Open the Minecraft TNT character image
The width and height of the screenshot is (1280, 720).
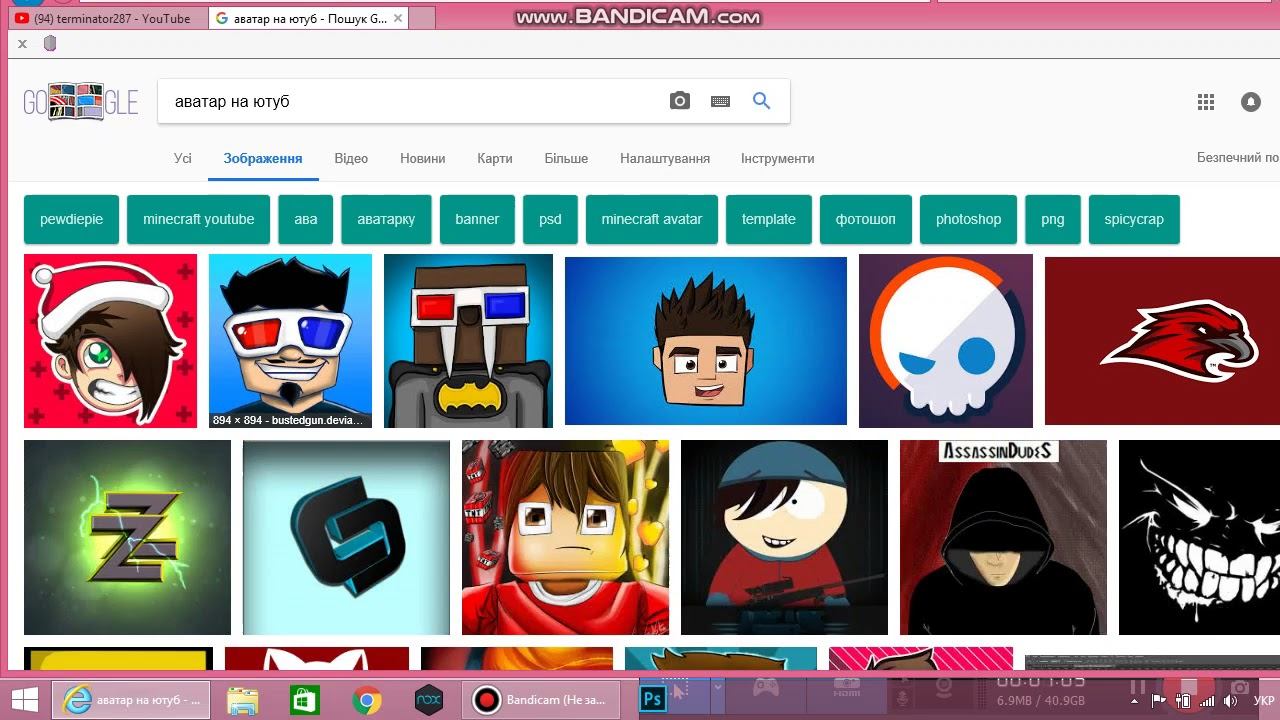tap(565, 537)
